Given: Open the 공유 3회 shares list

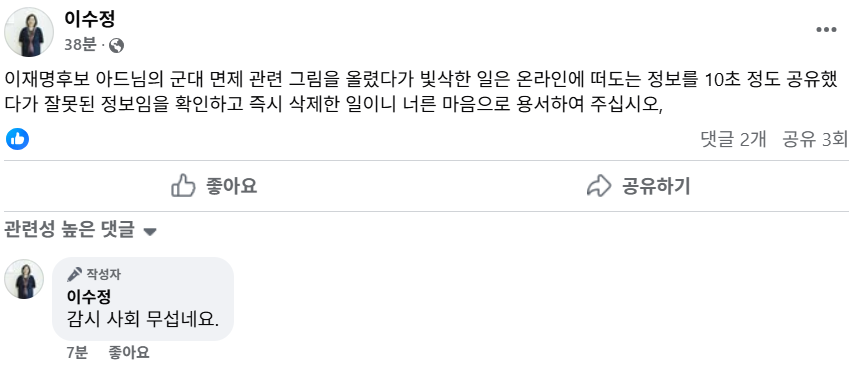Looking at the screenshot, I should (815, 140).
